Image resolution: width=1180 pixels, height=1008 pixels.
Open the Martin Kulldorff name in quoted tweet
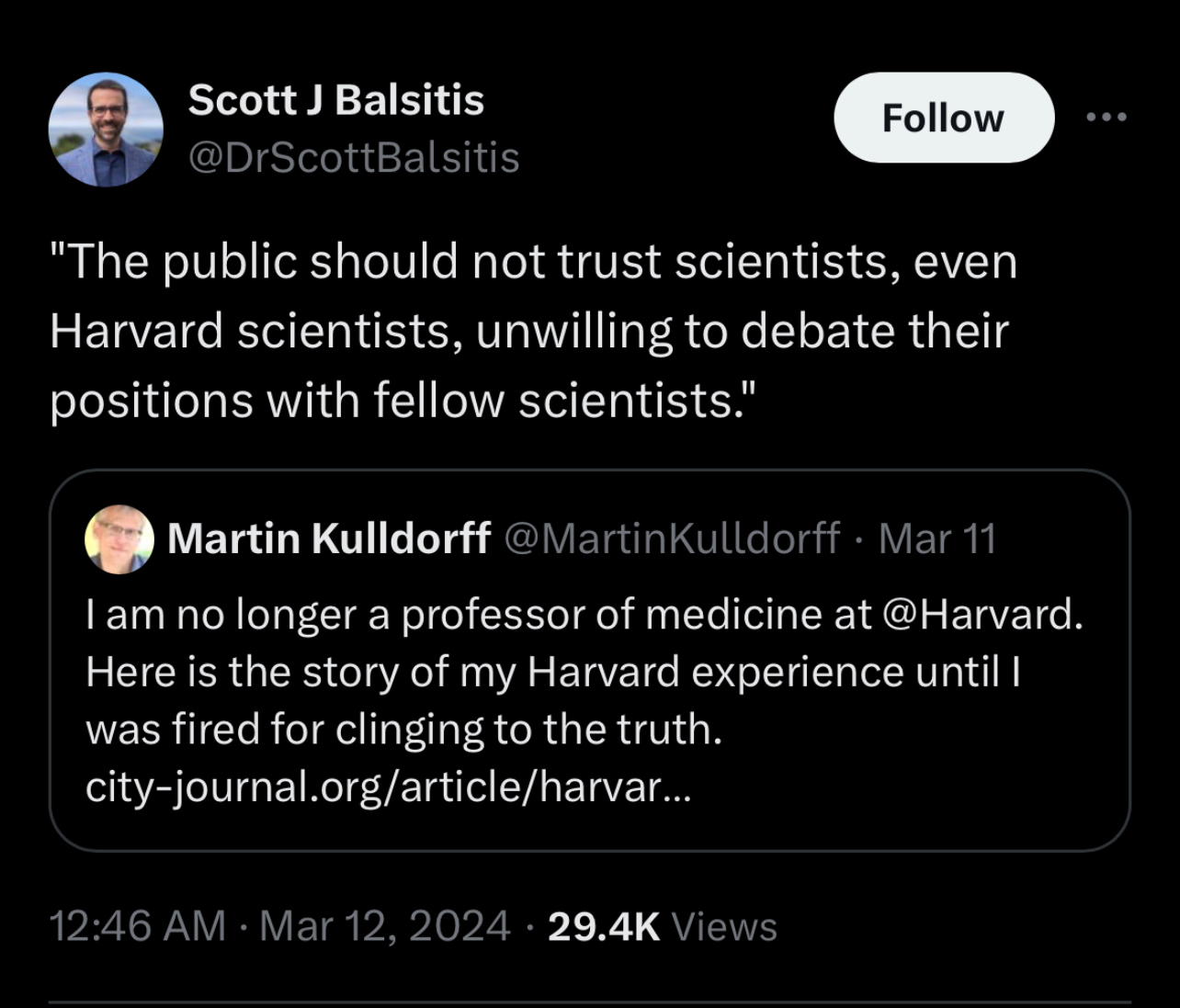(x=329, y=538)
